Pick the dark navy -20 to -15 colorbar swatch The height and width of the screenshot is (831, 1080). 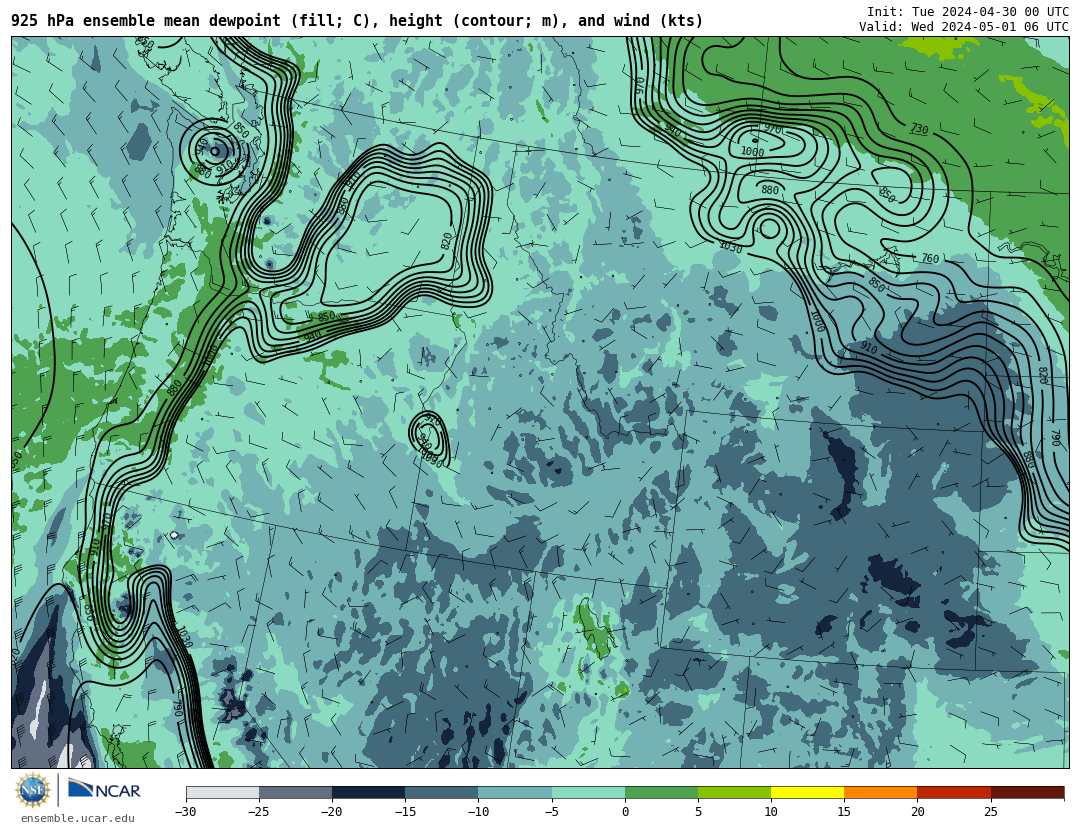click(368, 792)
